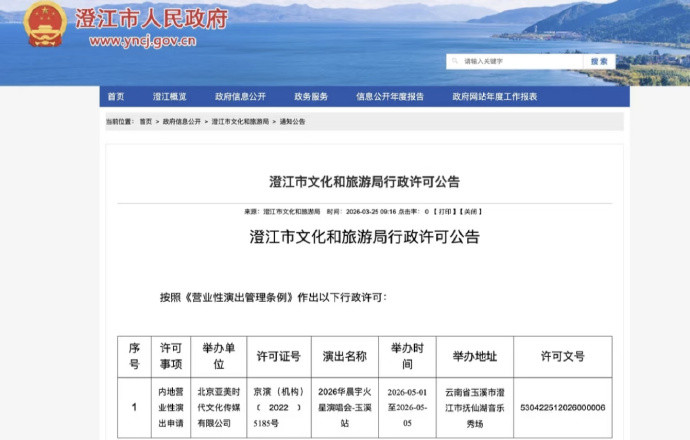Click the search magnifier icon
The image size is (690, 440).
pos(455,61)
